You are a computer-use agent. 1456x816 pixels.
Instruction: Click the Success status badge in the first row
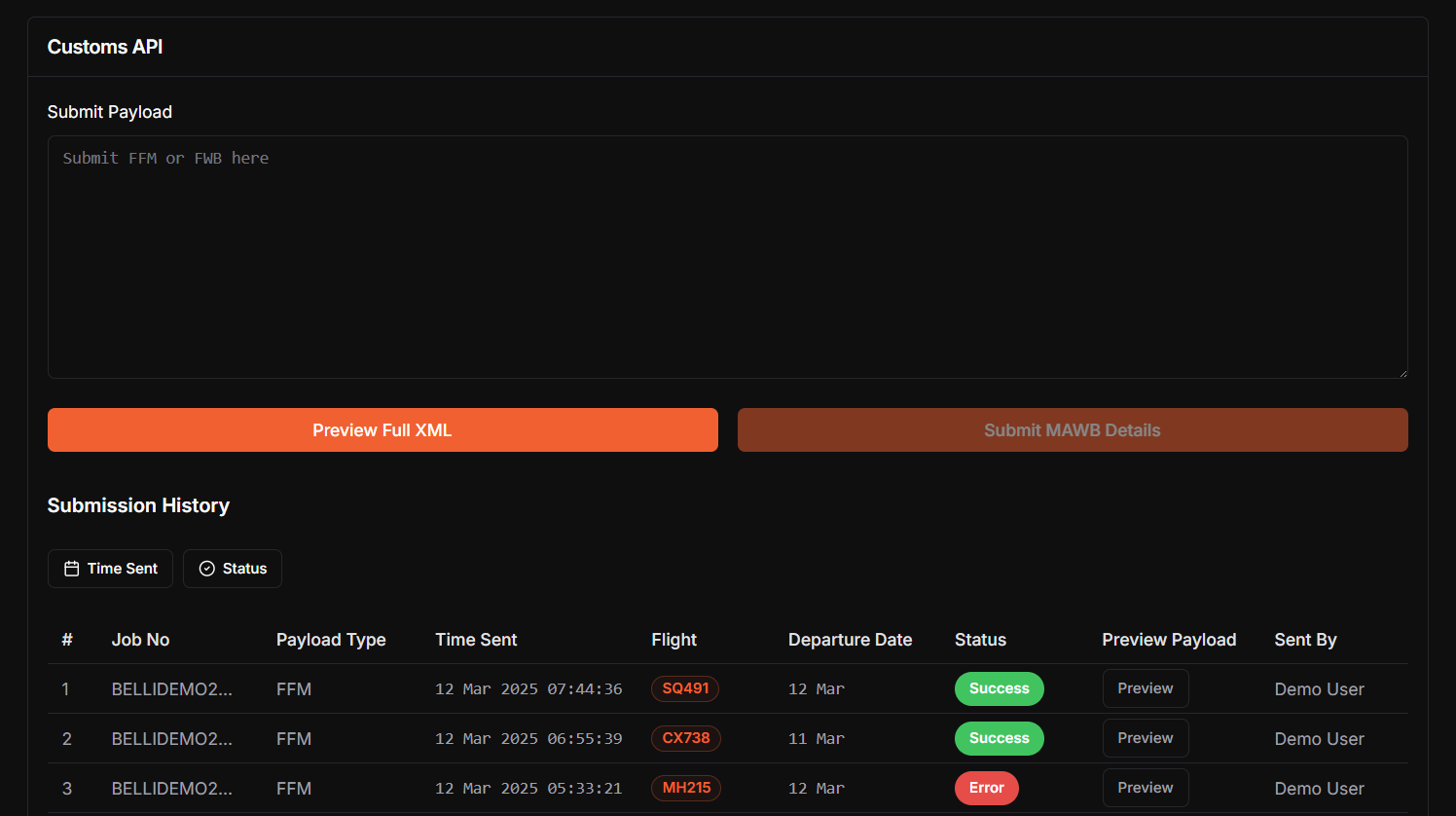[x=999, y=688]
